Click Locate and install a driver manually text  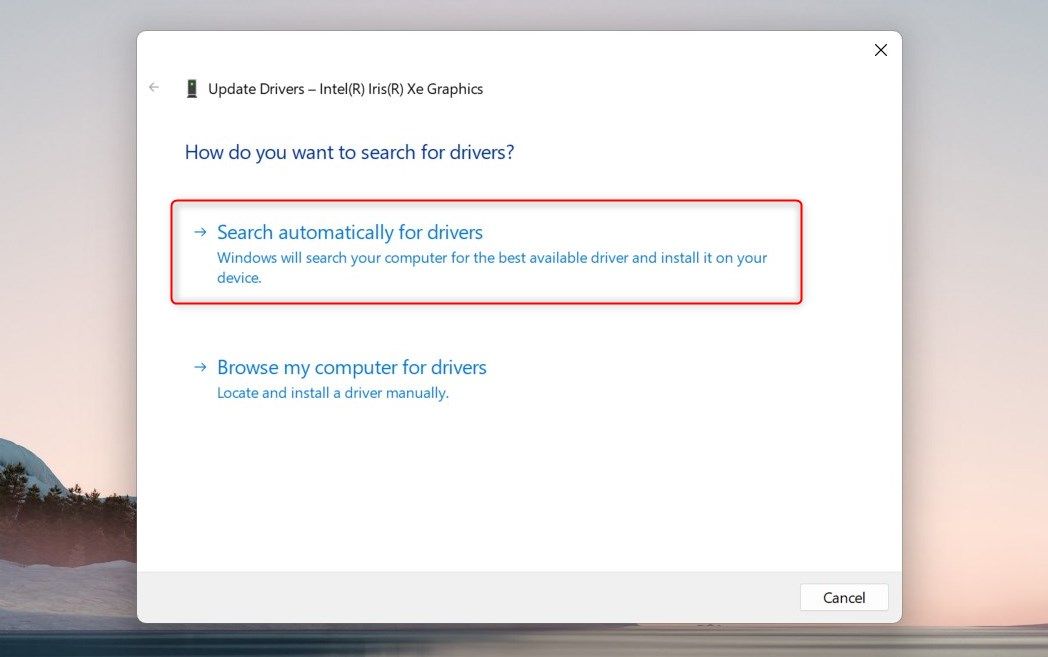click(332, 392)
